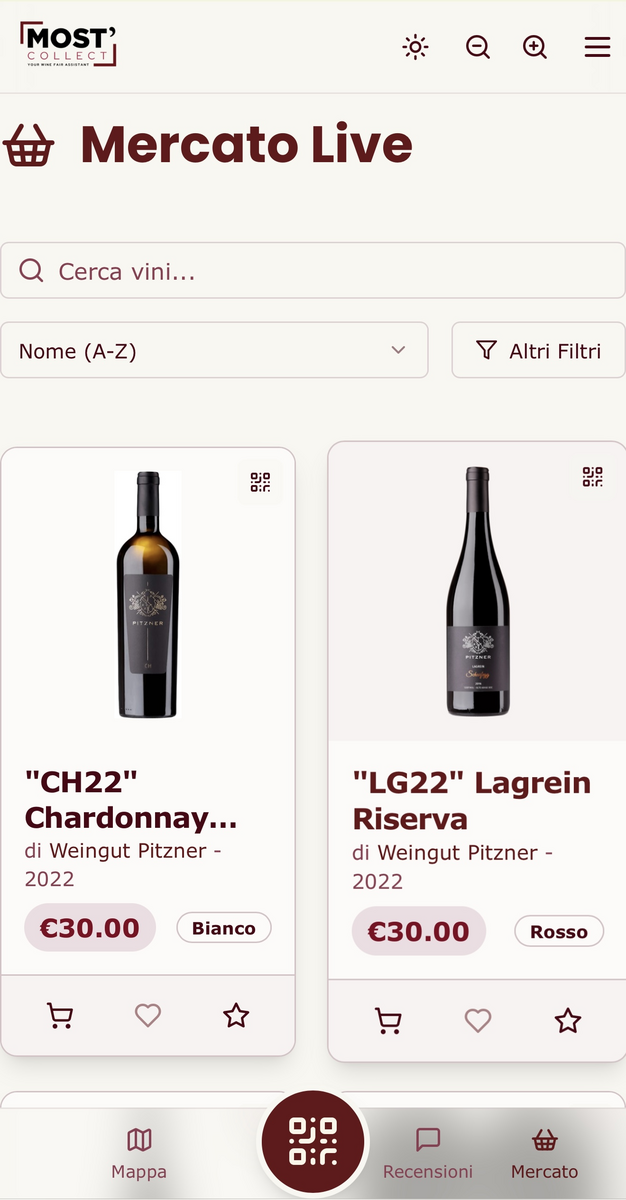Viewport: 626px width, 1200px height.
Task: Open the Mappa tab
Action: click(139, 1153)
